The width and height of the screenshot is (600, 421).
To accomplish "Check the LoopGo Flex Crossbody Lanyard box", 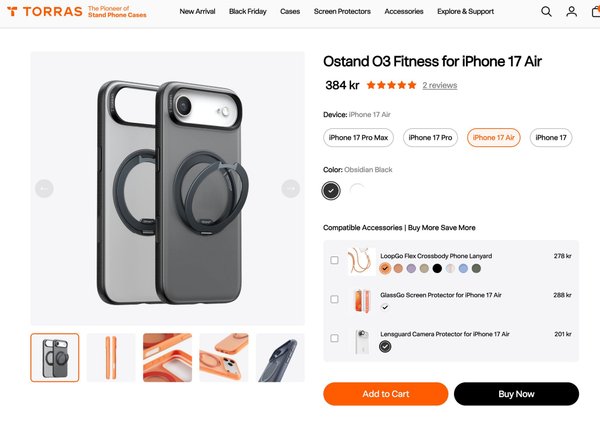I will click(x=334, y=261).
